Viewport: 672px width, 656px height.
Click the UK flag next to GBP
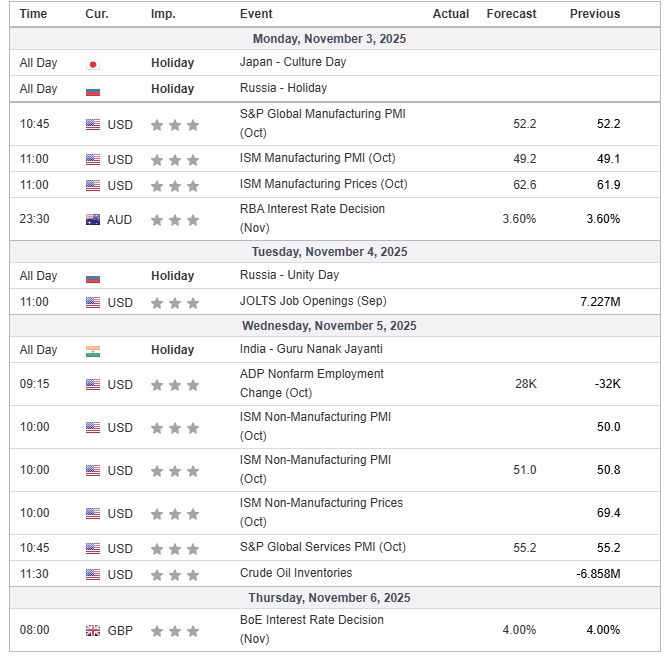click(93, 631)
